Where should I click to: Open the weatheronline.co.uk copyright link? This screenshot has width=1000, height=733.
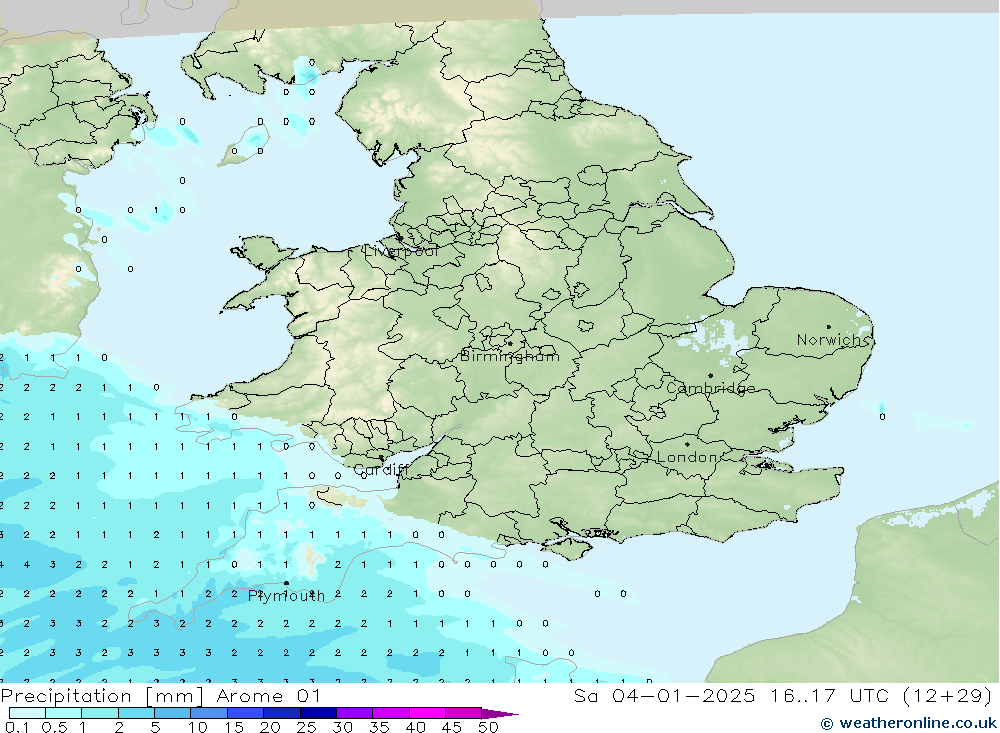908,723
